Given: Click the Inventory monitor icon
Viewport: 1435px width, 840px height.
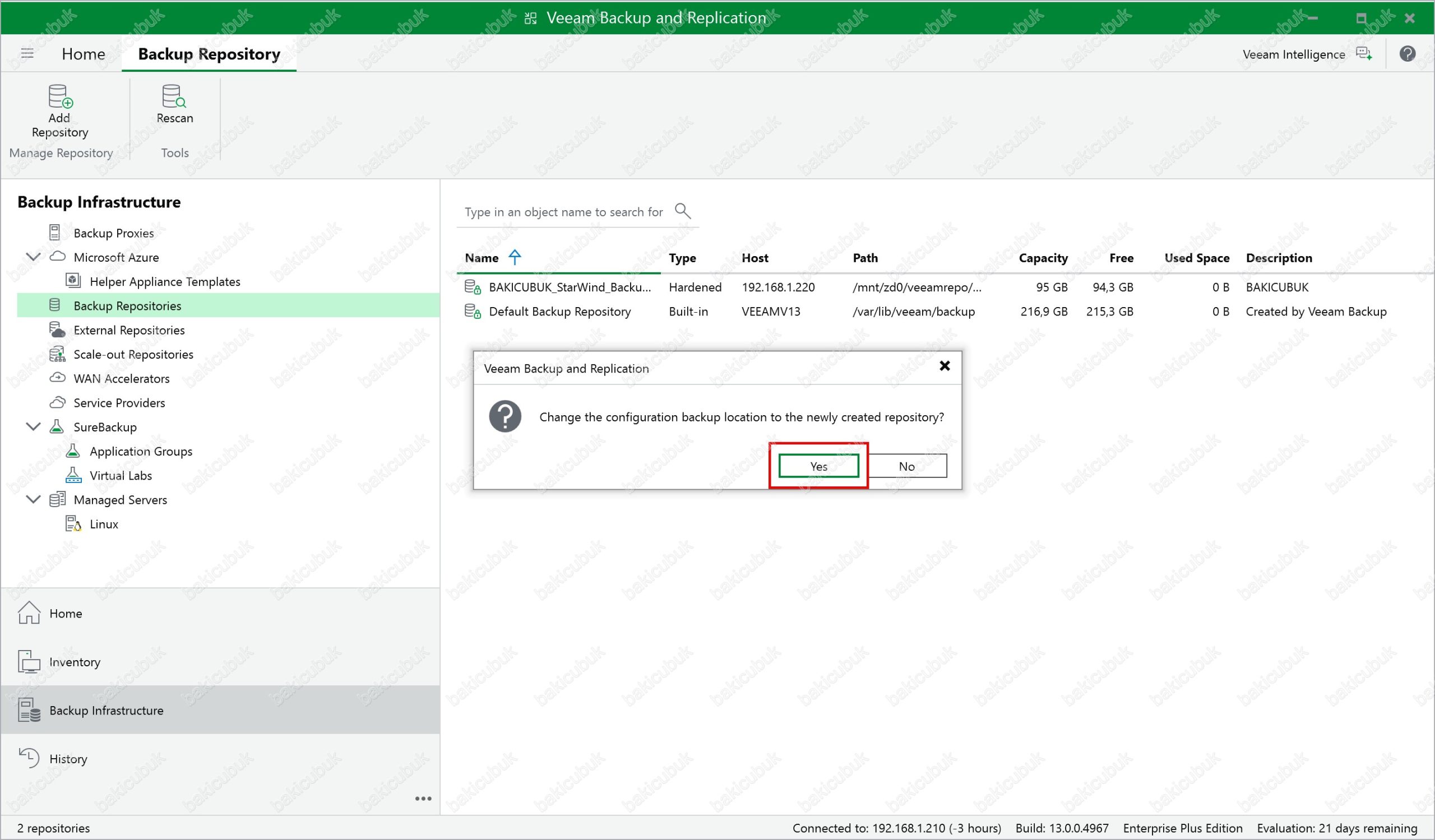Looking at the screenshot, I should click(x=29, y=661).
